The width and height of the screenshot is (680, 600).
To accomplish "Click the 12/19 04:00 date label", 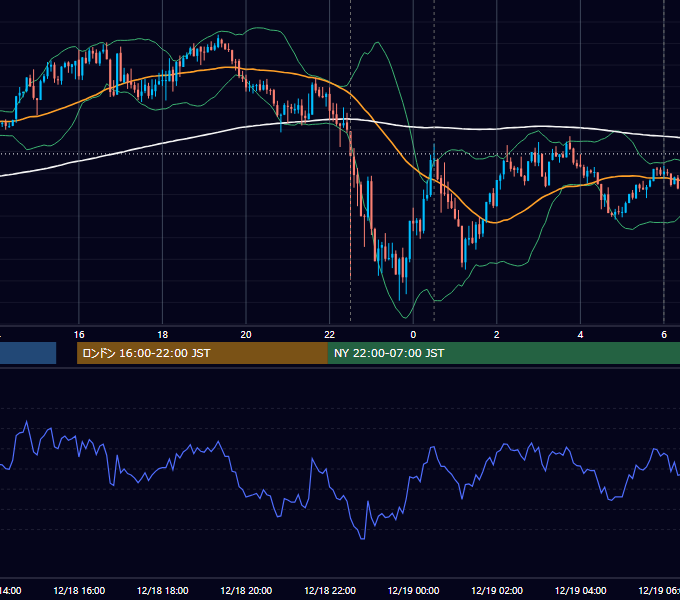I will 581,590.
